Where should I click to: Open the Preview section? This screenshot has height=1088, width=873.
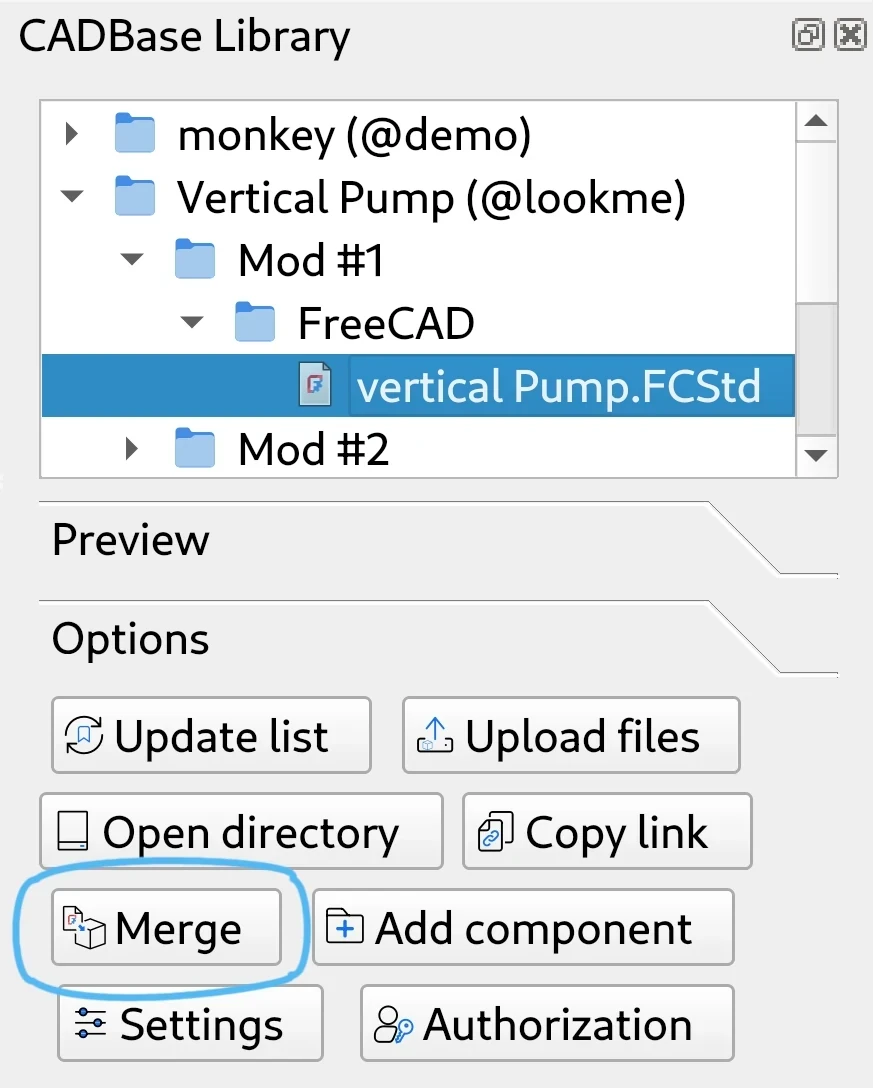(130, 540)
